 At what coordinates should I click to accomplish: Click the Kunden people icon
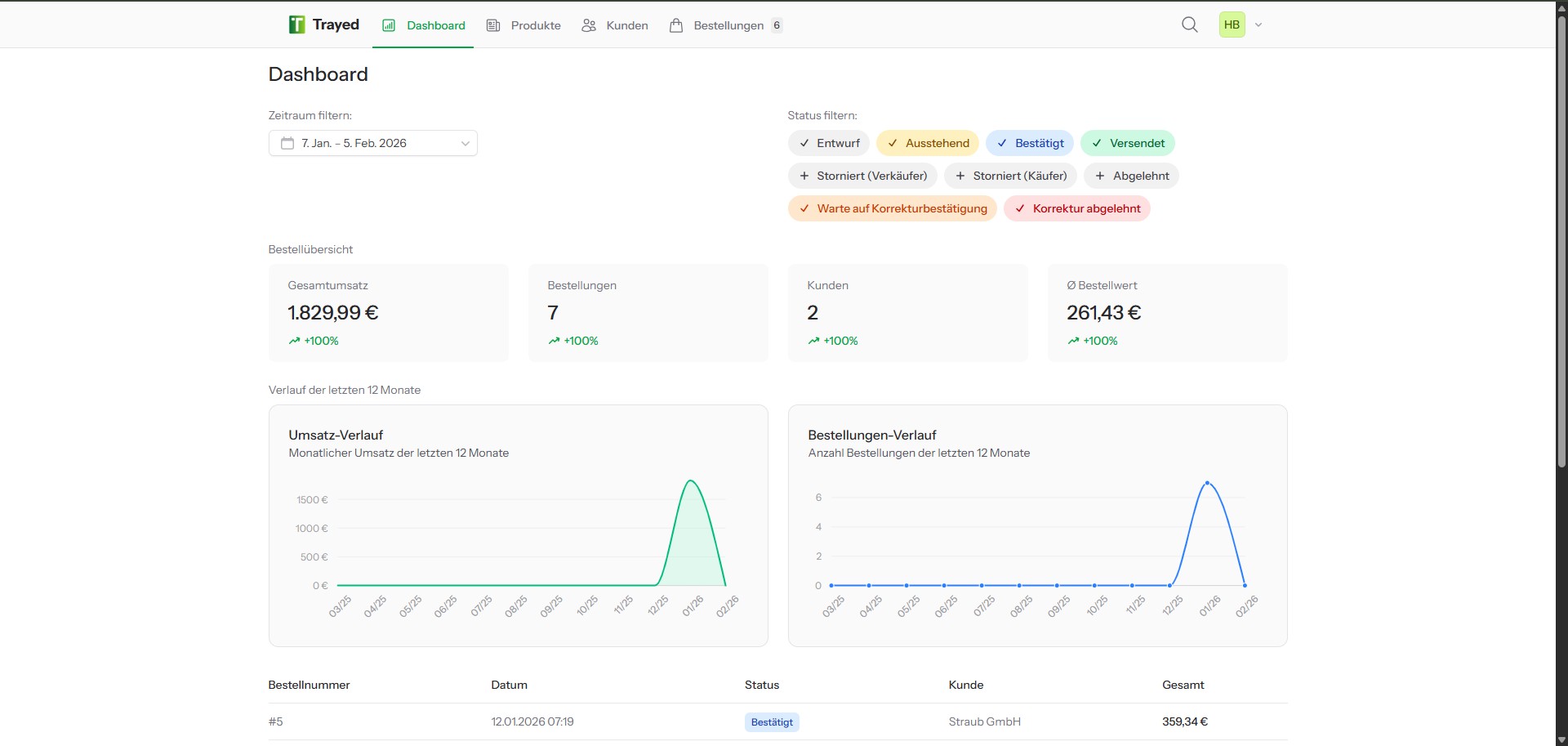[588, 25]
